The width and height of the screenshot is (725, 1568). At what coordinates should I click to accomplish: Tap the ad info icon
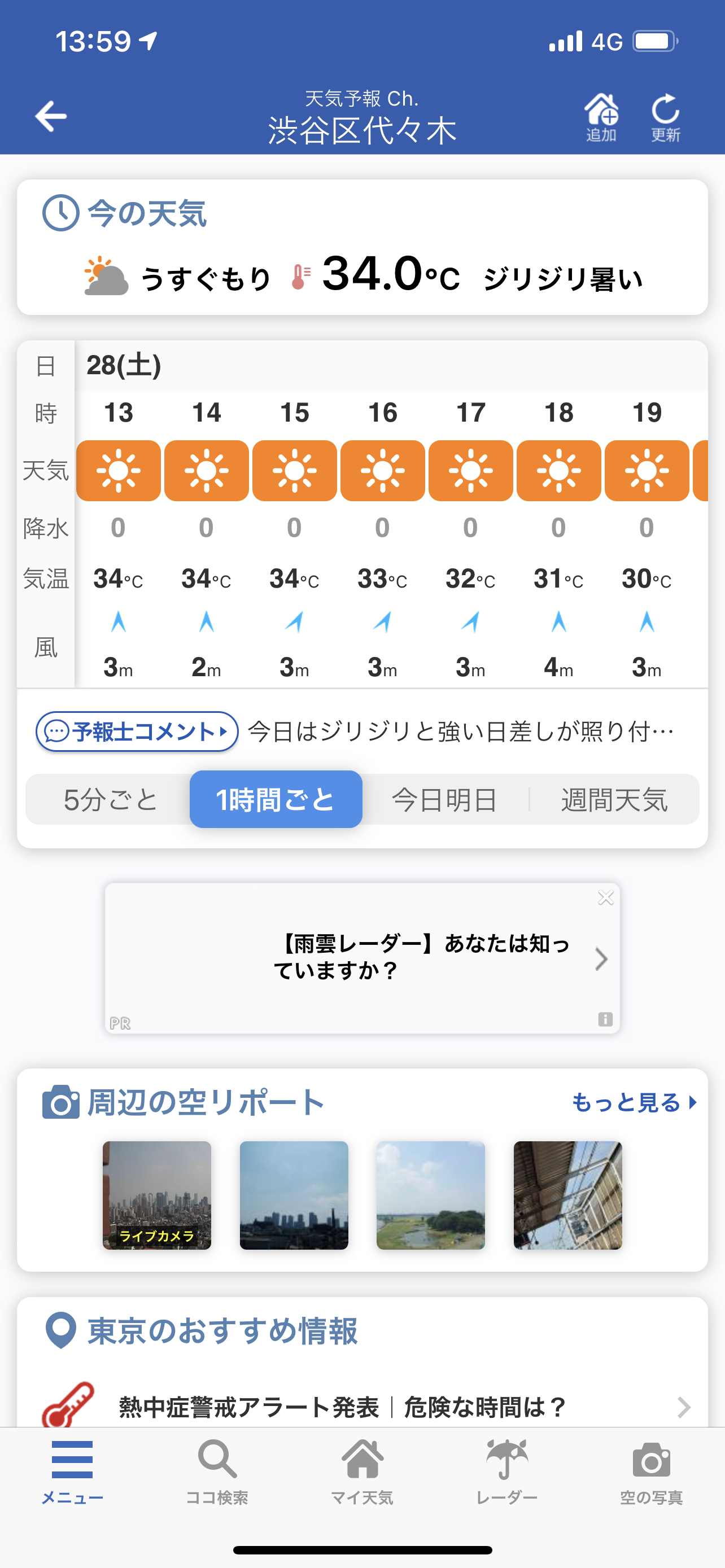pyautogui.click(x=605, y=1019)
